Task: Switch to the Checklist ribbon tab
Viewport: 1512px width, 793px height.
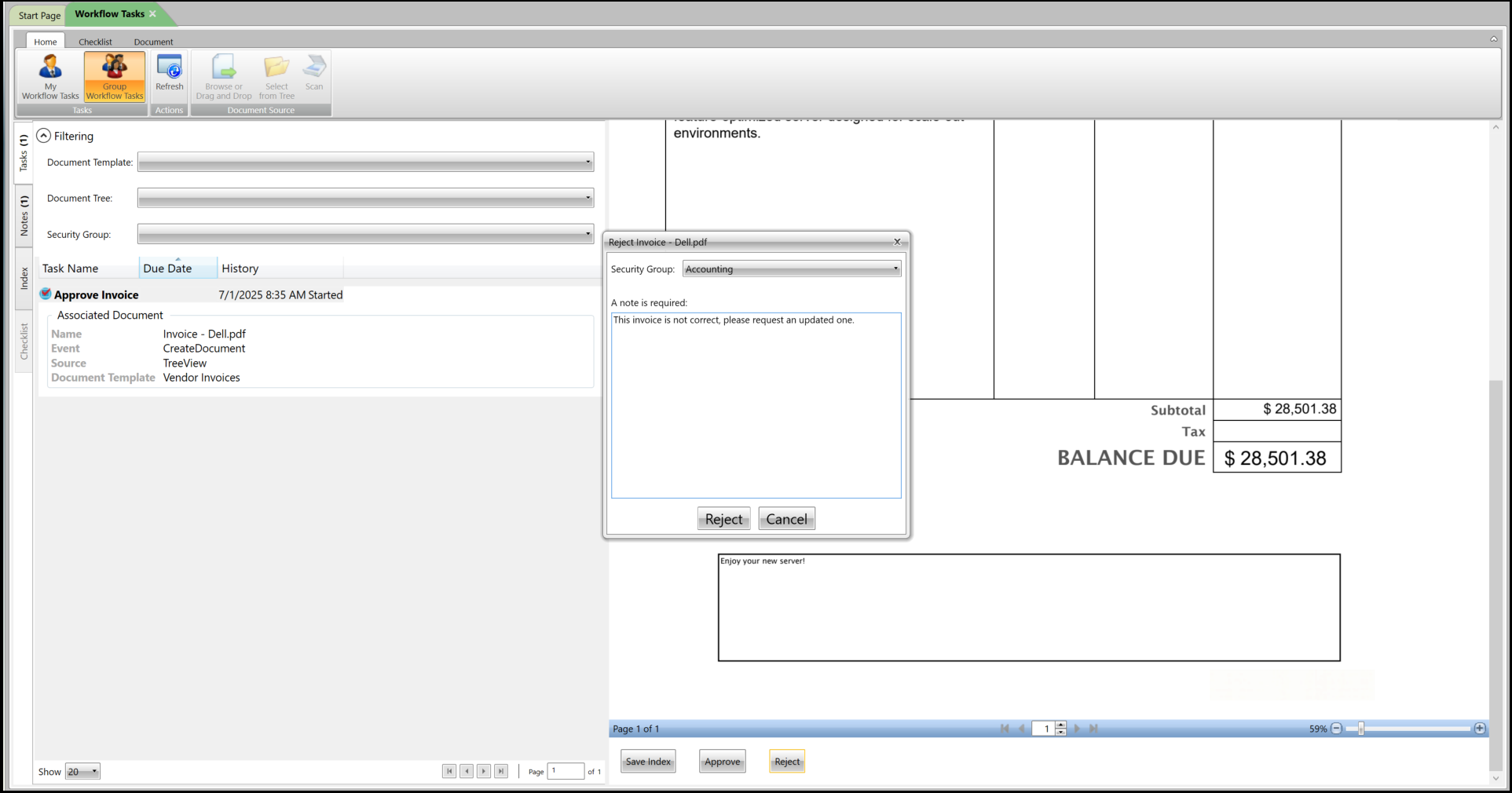Action: [x=95, y=42]
